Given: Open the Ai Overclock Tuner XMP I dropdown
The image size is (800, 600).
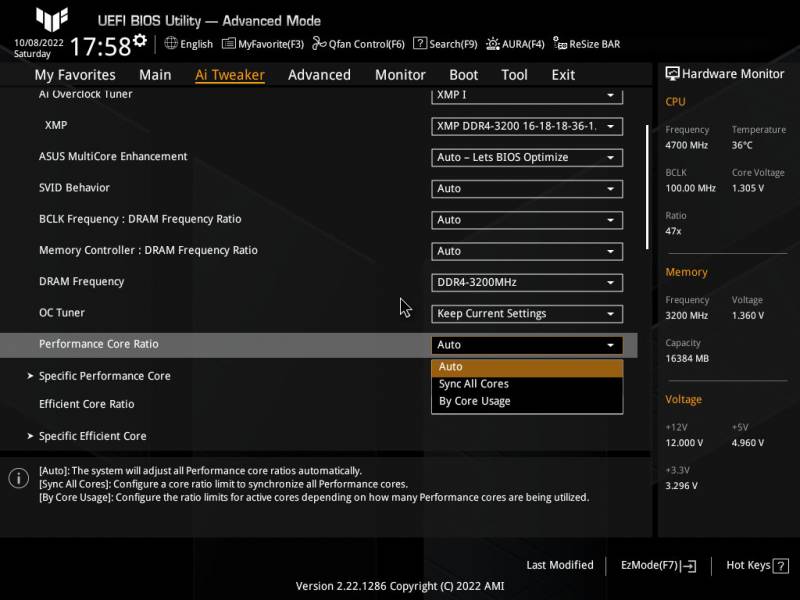Looking at the screenshot, I should point(527,95).
